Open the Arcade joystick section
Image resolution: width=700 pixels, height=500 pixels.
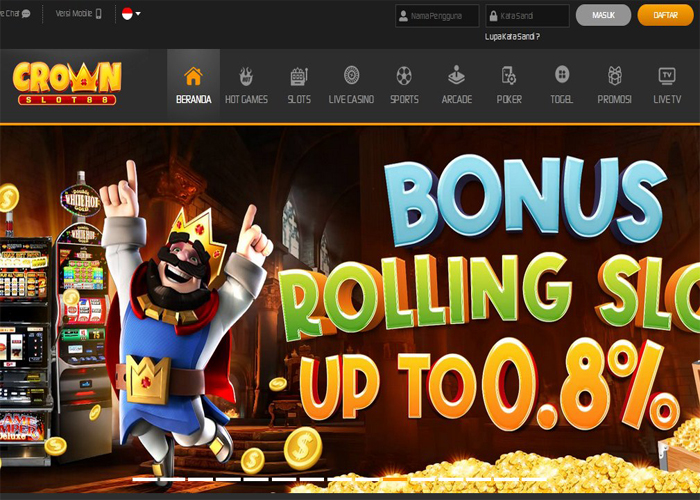pyautogui.click(x=457, y=85)
